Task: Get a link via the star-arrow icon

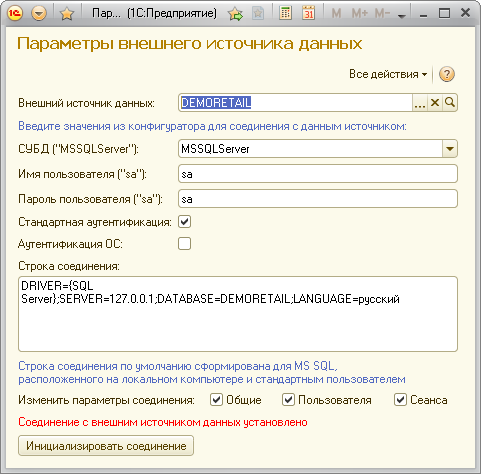Action: [236, 14]
